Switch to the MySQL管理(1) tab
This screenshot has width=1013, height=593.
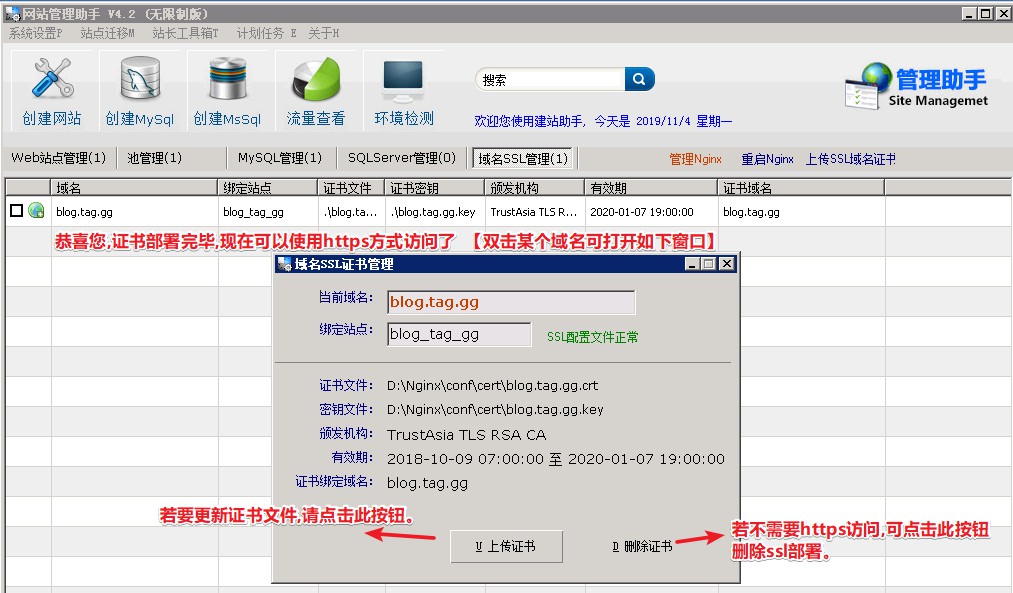click(280, 158)
